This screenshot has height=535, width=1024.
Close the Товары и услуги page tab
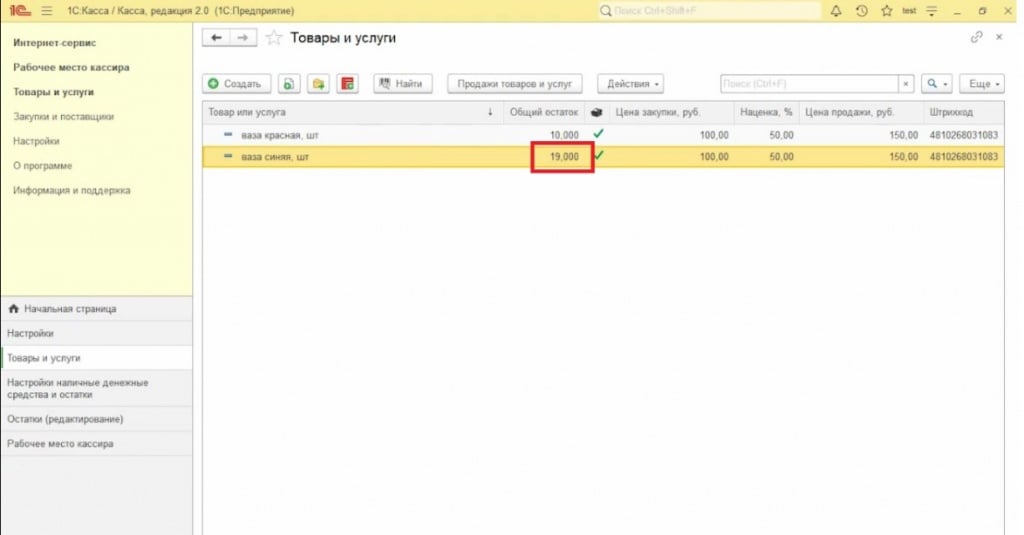coord(999,37)
